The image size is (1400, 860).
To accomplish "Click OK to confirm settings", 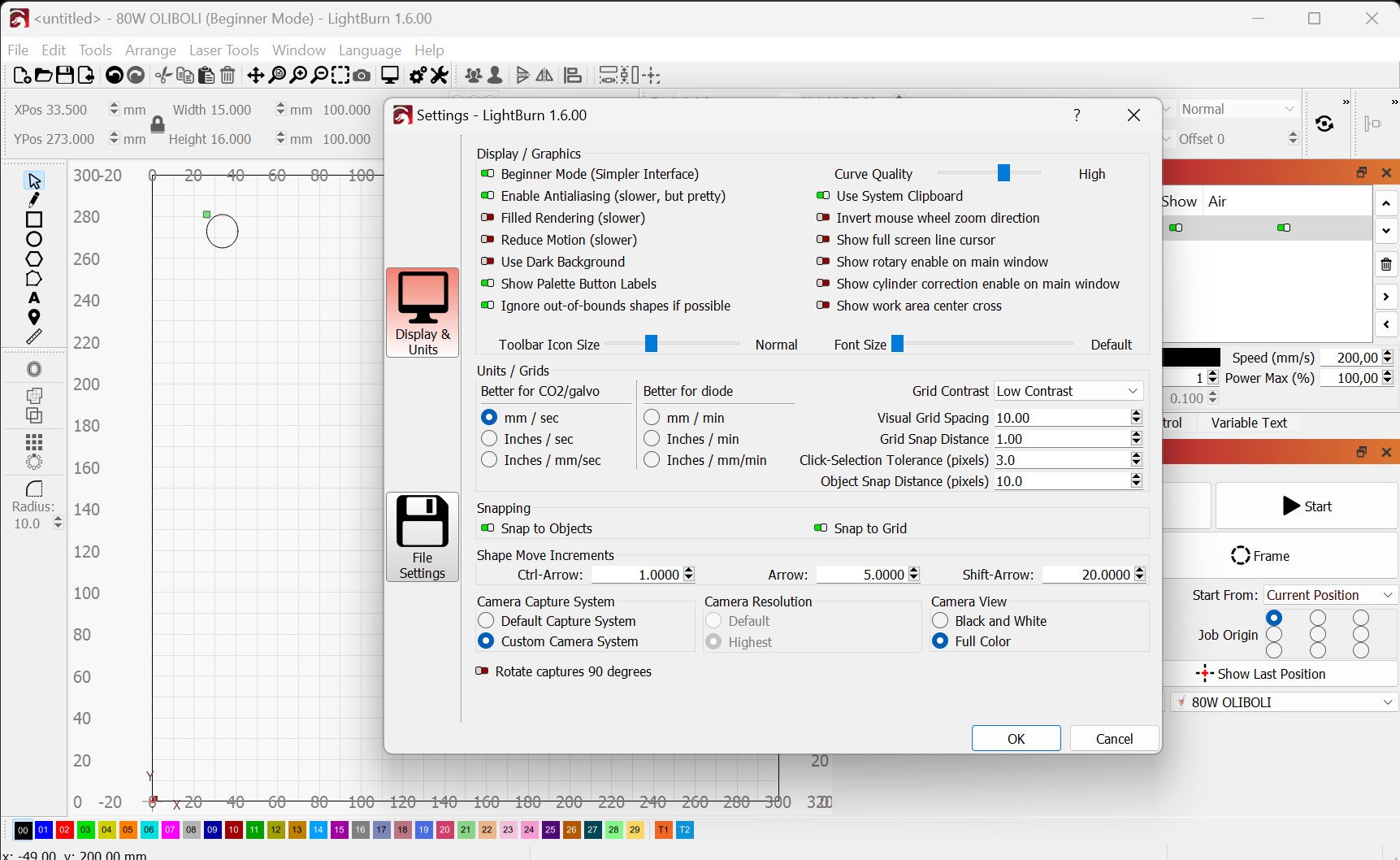I will coord(1016,739).
